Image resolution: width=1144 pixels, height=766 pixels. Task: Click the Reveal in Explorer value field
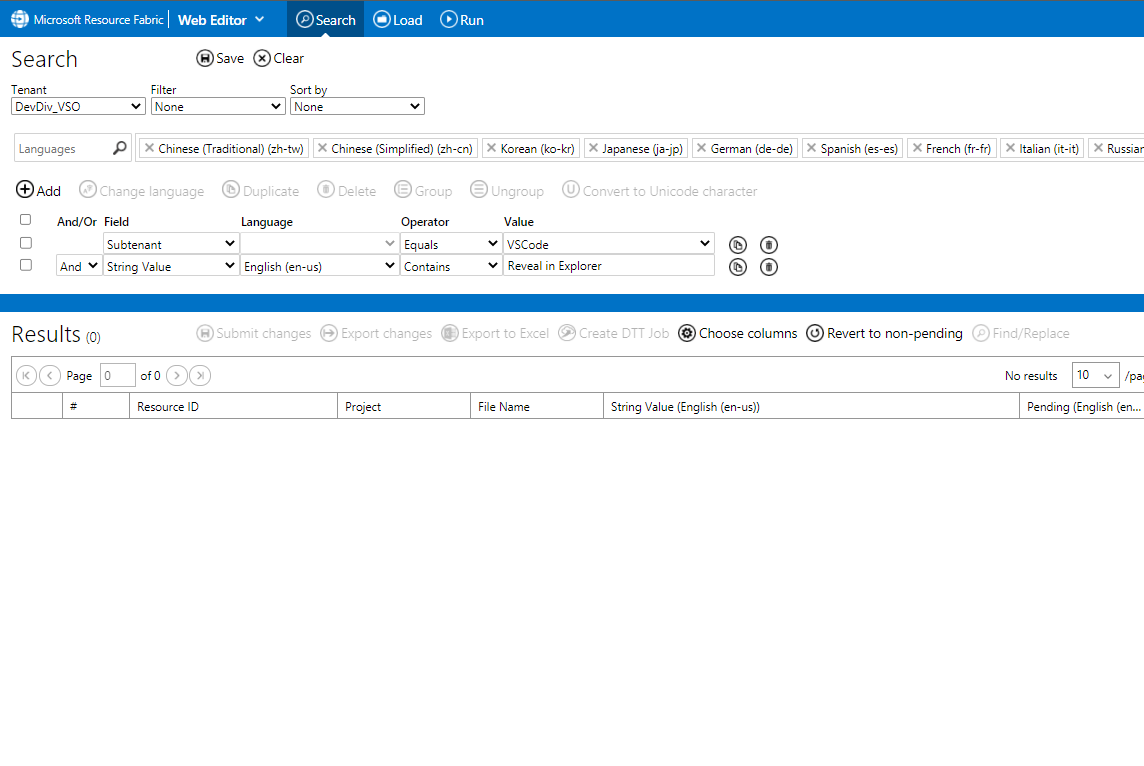point(608,266)
